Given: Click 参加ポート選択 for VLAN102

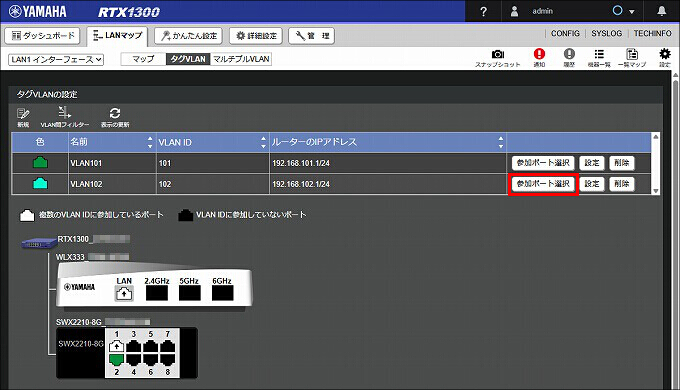Looking at the screenshot, I should click(543, 184).
